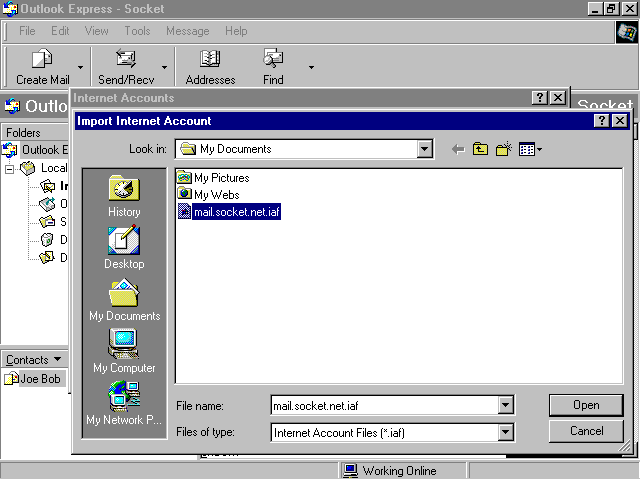Go back to last folder visited
This screenshot has height=480, width=640.
point(458,149)
